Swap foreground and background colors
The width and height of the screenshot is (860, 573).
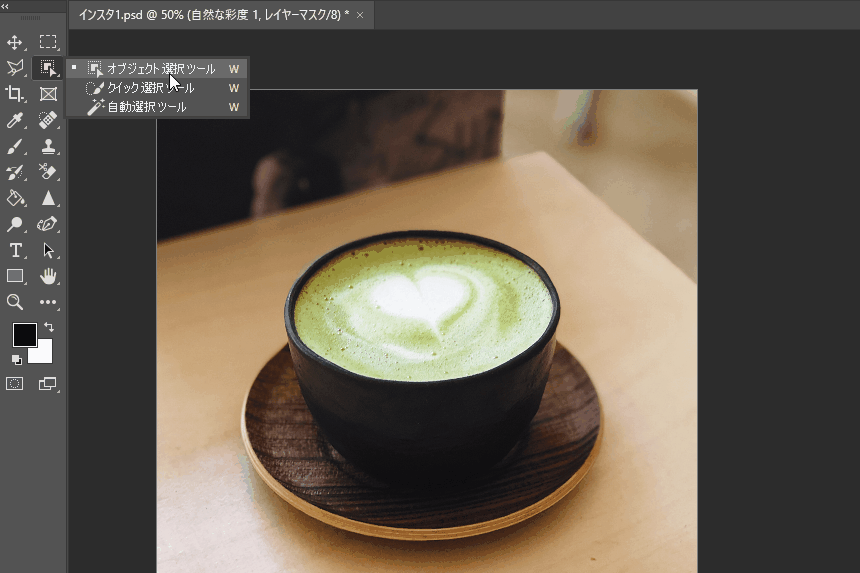coord(49,327)
